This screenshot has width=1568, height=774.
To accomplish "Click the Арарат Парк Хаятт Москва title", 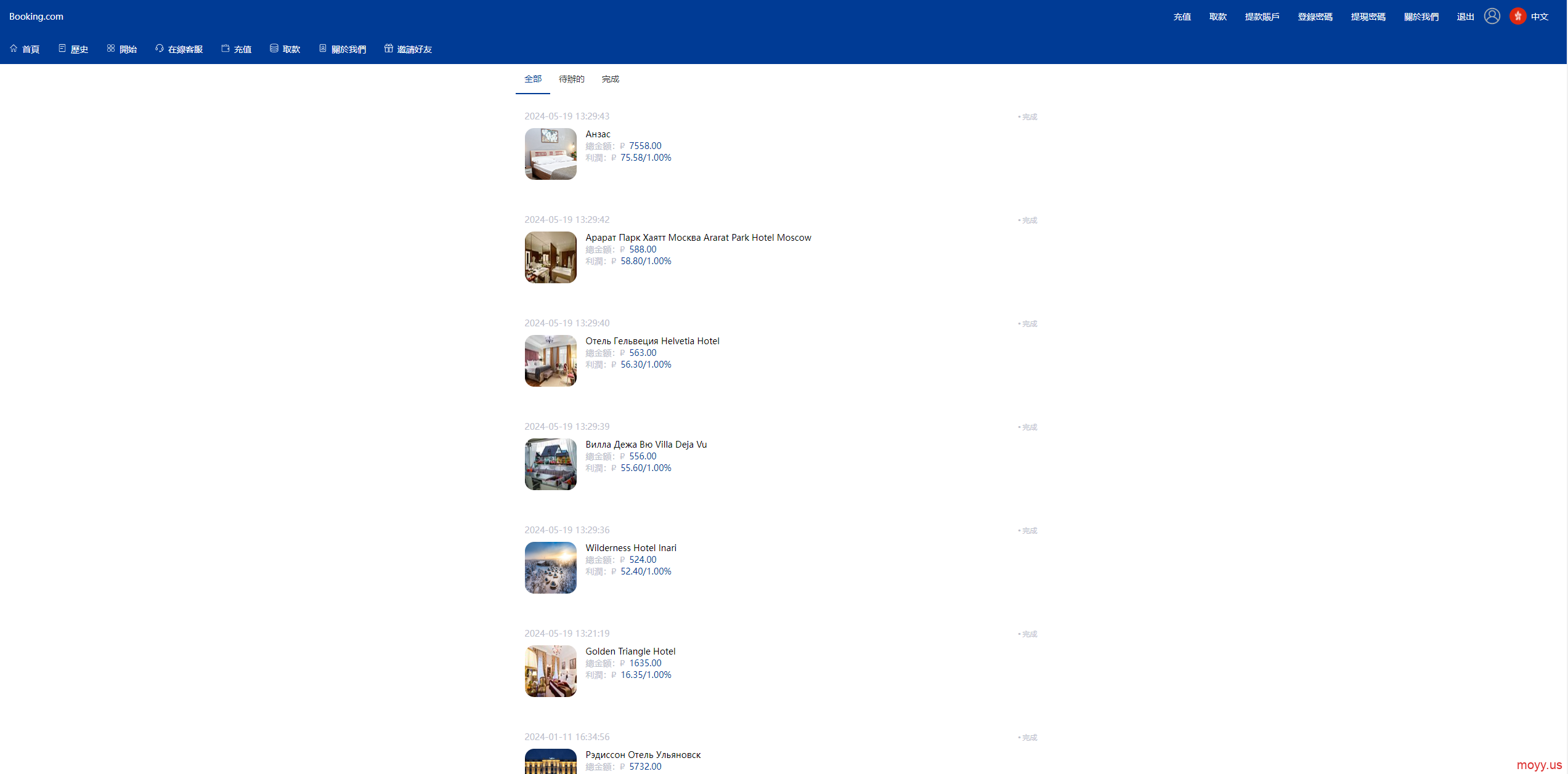I will tap(698, 238).
